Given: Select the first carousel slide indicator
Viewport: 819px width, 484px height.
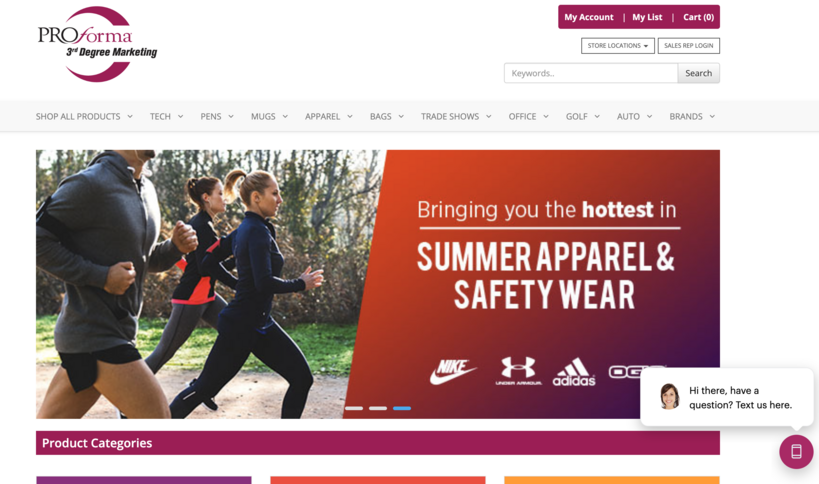Looking at the screenshot, I should click(x=354, y=408).
